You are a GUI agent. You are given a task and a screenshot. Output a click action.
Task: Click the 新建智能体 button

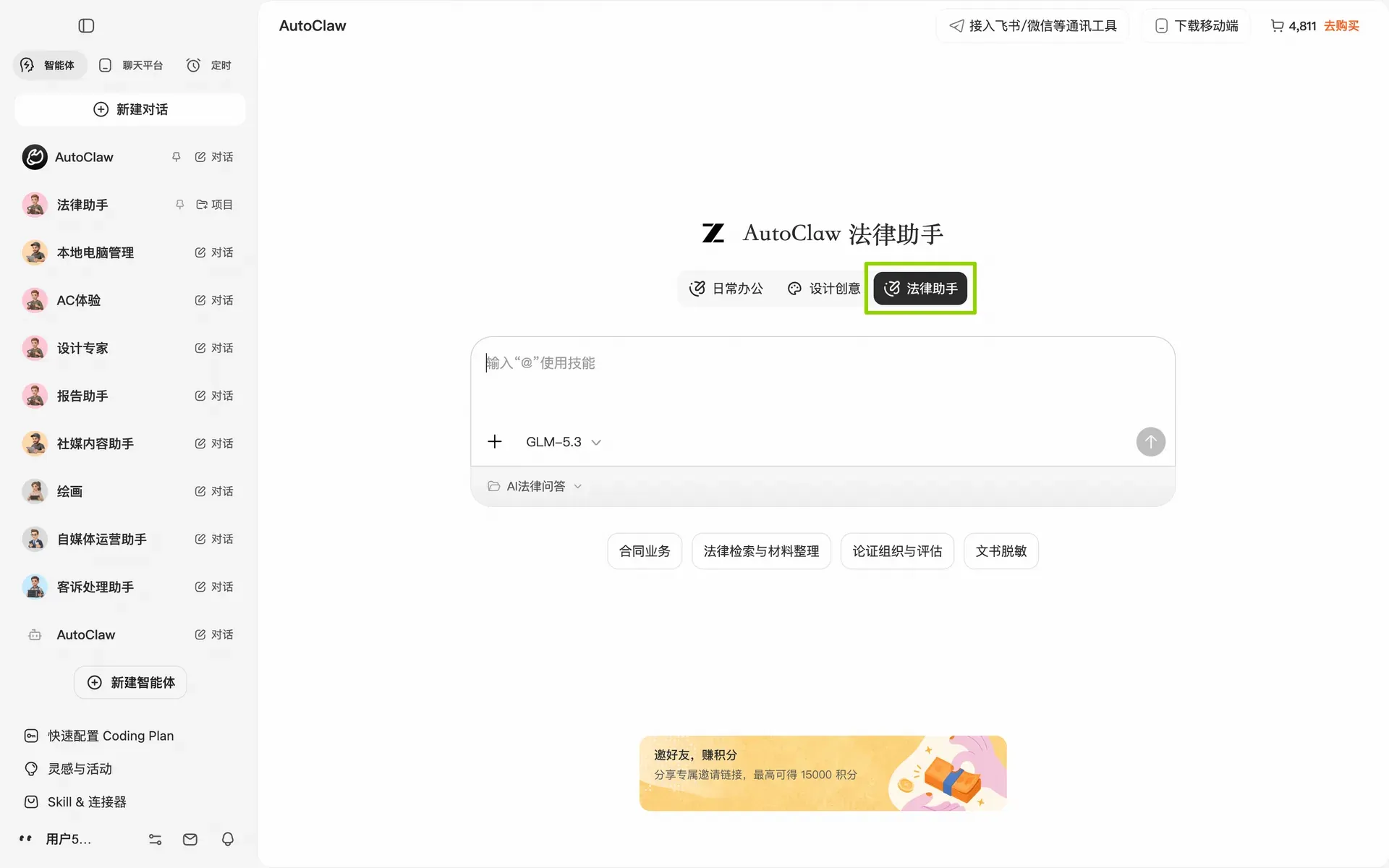(x=130, y=683)
